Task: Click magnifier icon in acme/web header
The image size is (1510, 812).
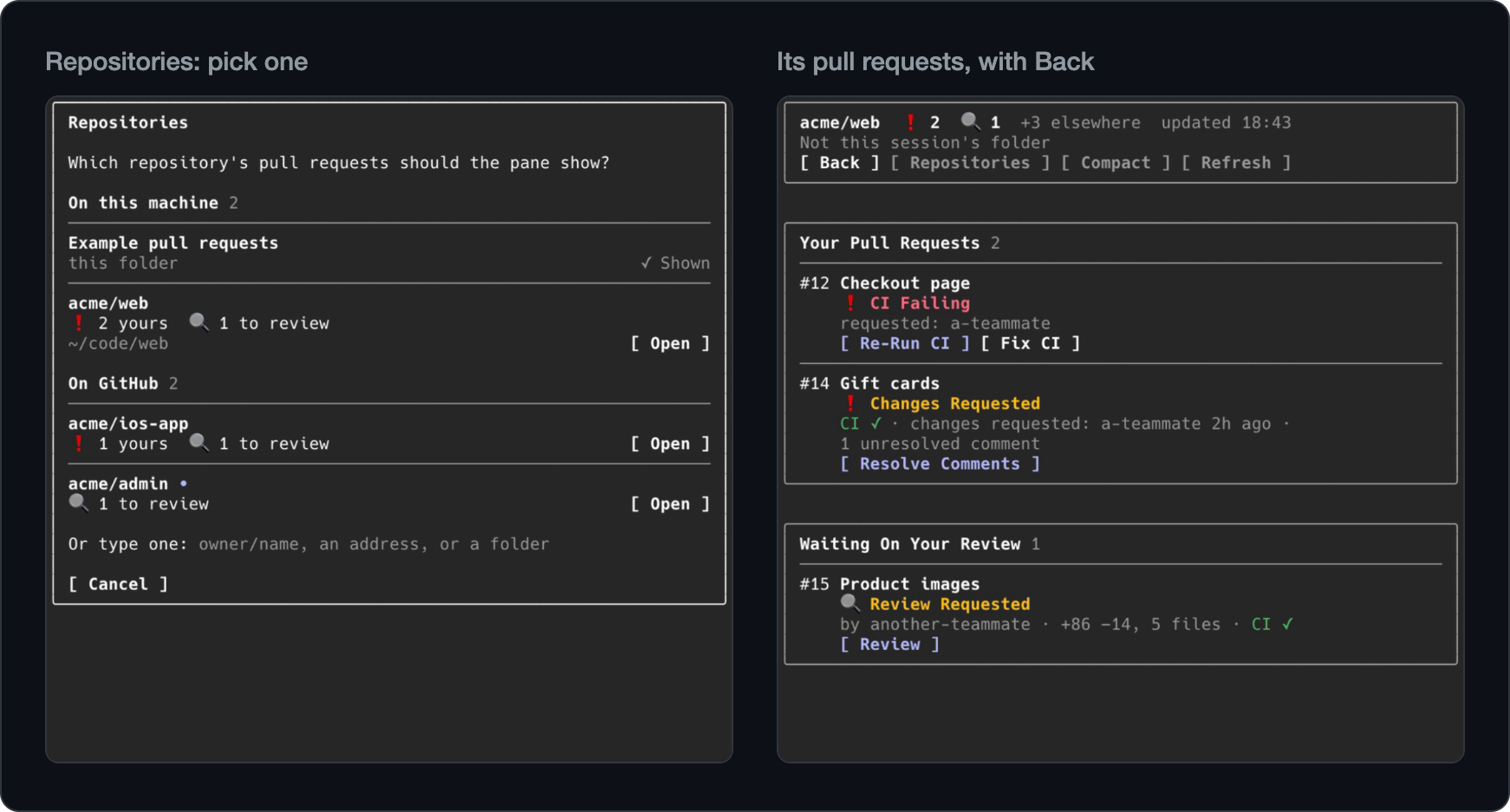Action: (x=970, y=121)
